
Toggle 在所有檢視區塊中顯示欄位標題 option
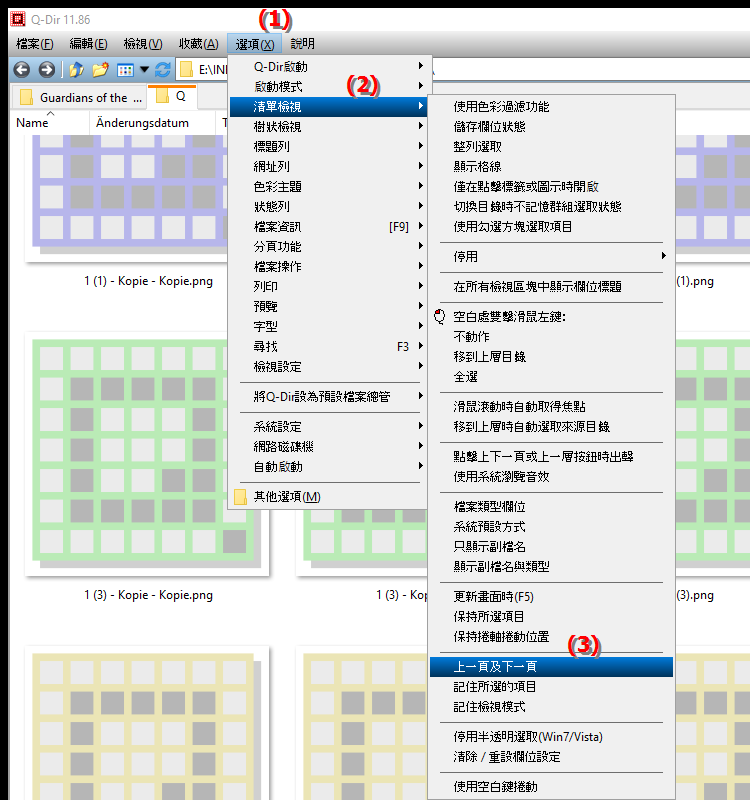tap(552, 287)
